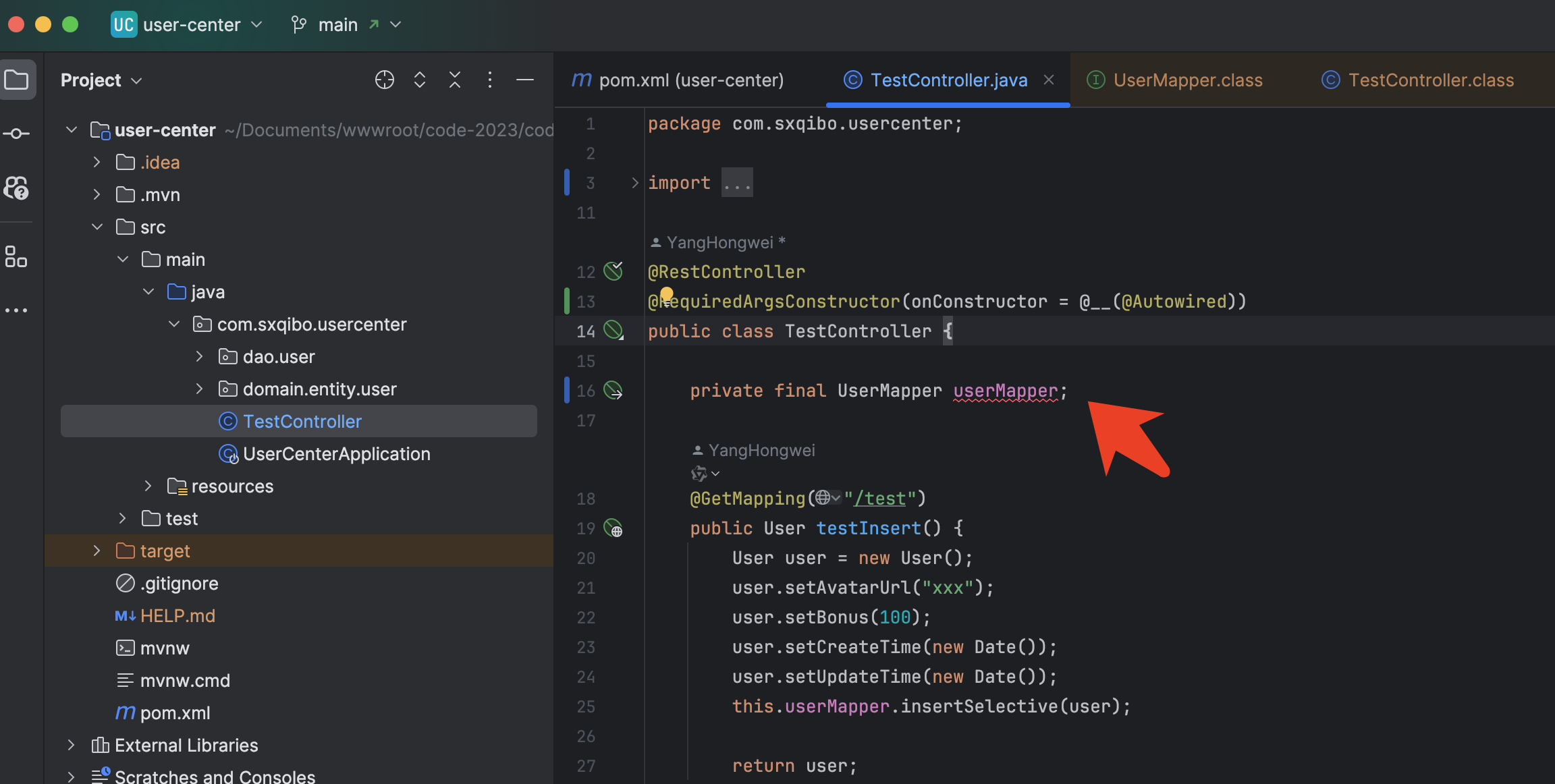Click the outgoing arrow next to main branch
This screenshot has height=784, width=1555.
tap(374, 24)
